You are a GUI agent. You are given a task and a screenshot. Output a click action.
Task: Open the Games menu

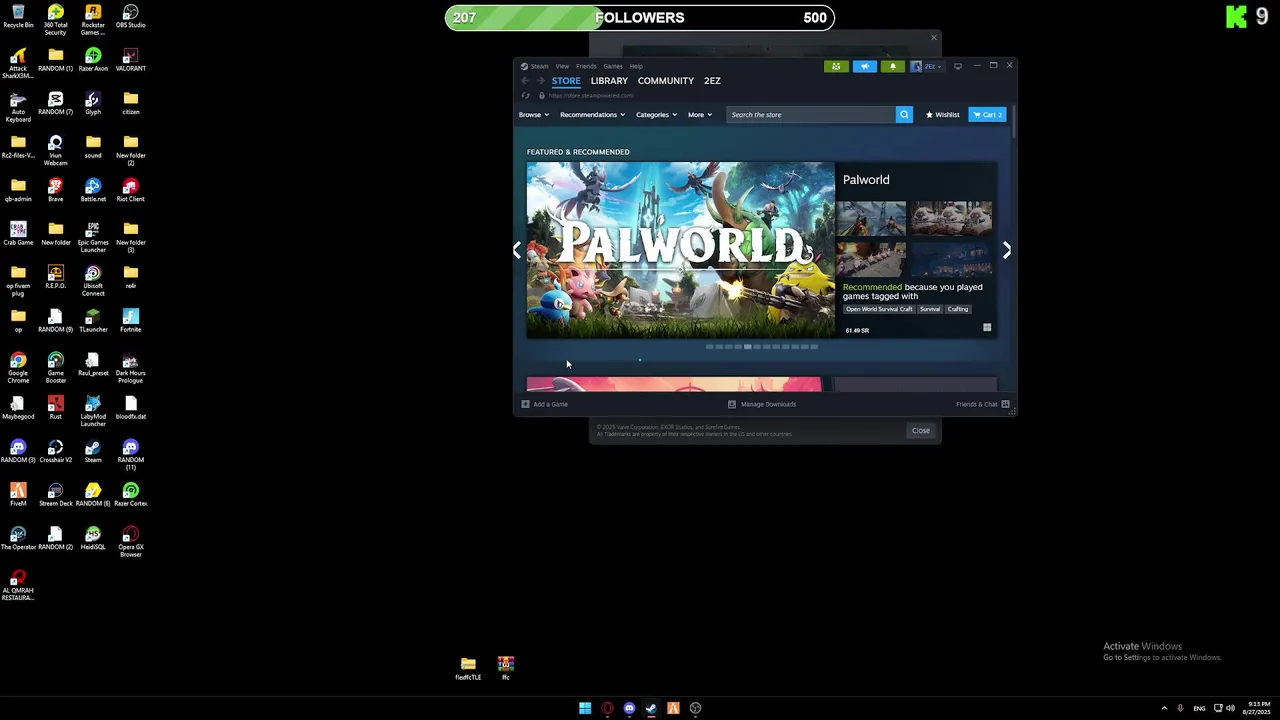[613, 66]
